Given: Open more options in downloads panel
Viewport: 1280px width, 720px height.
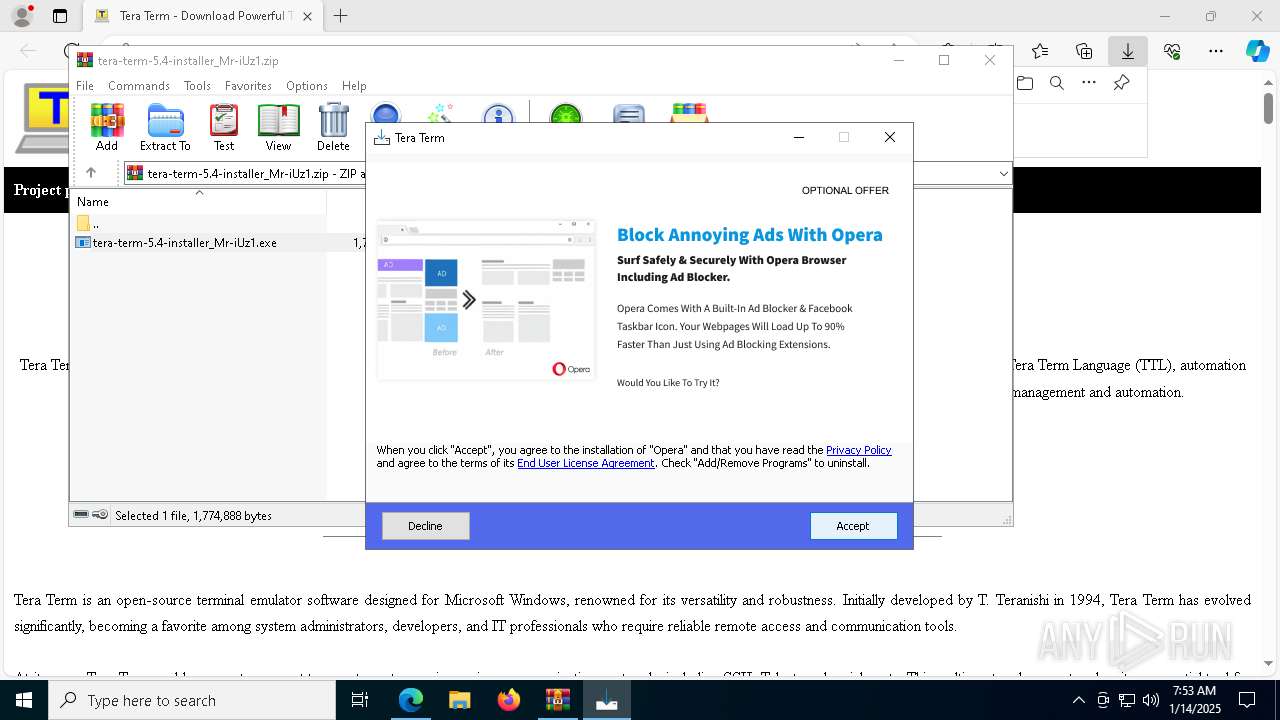Looking at the screenshot, I should tap(1089, 83).
